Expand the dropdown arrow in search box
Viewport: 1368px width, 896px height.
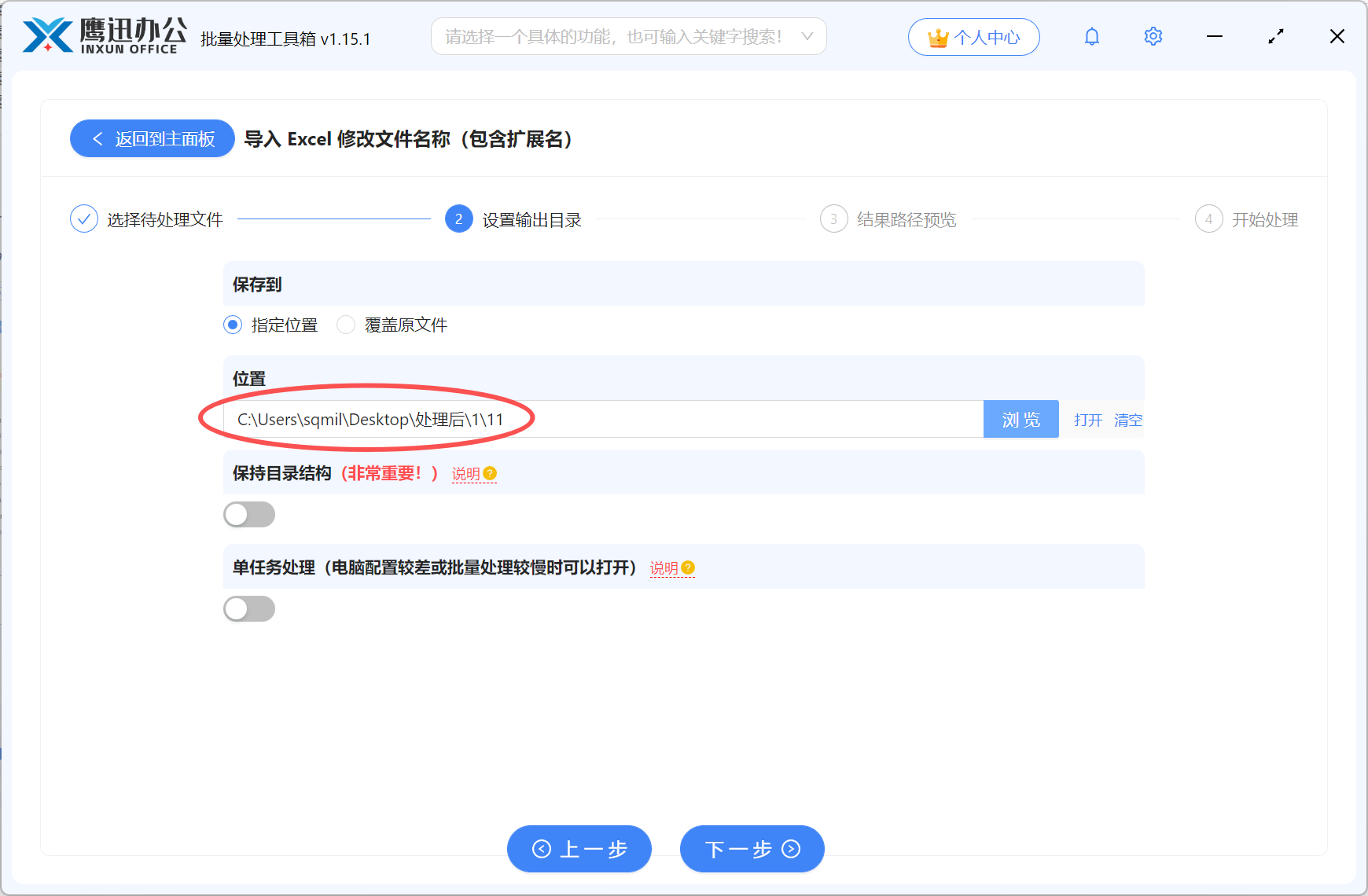pos(807,36)
